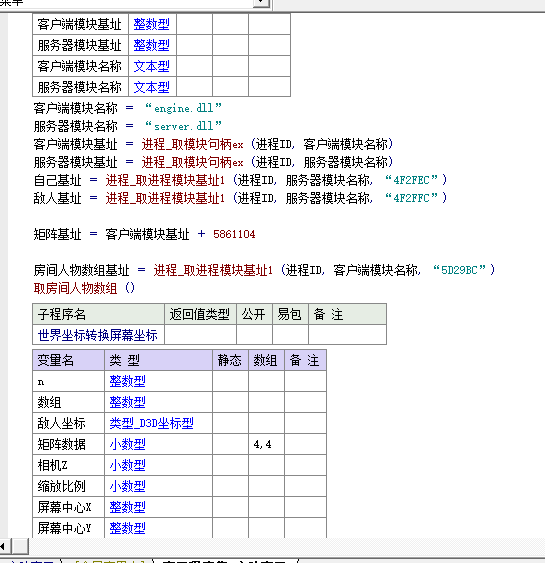The height and width of the screenshot is (563, 545).
Task: Click the "5D29BC" offset string
Action: 460,270
